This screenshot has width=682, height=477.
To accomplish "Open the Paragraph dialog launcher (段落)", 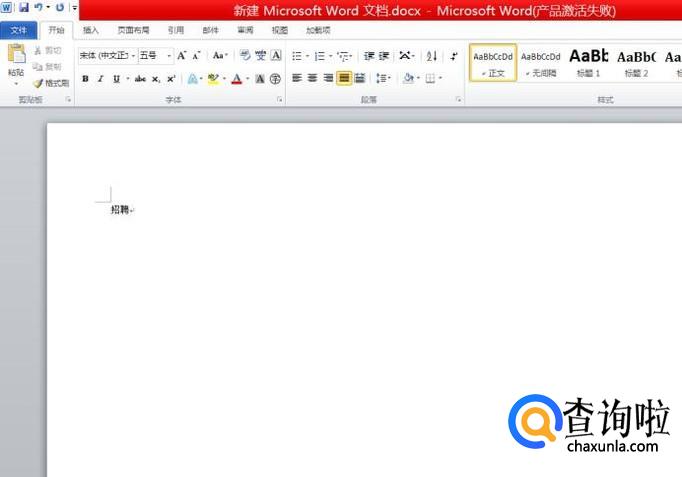I will (x=458, y=100).
